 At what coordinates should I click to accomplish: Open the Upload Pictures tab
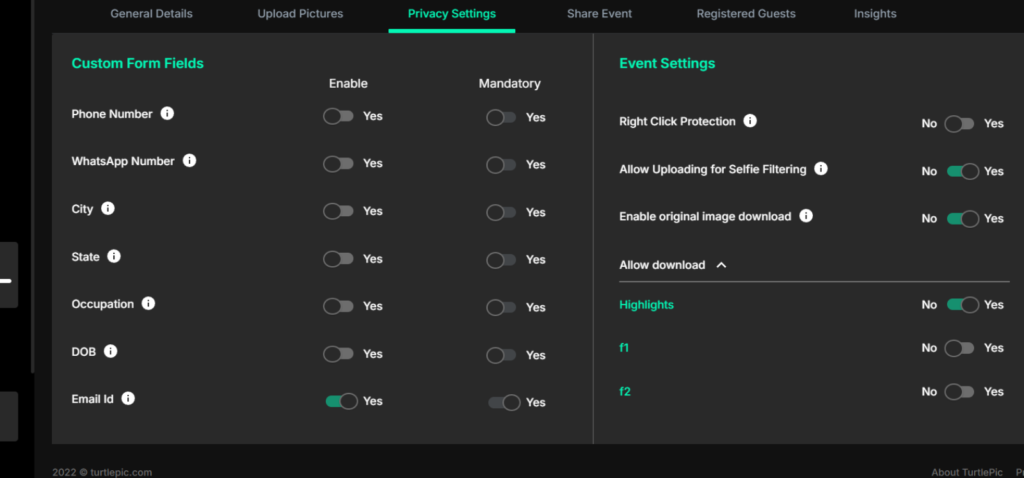300,14
